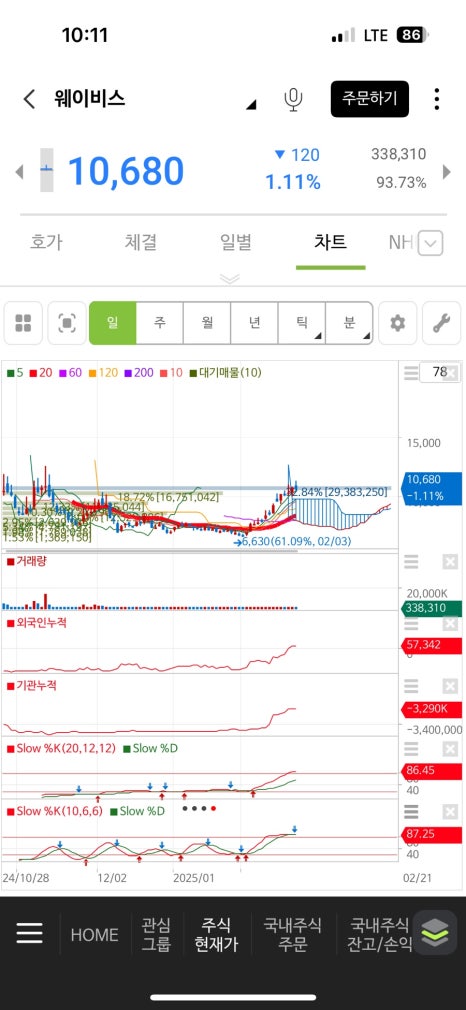Open the stock name dropdown triangle by 웨이비스
The width and height of the screenshot is (466, 1010).
tap(251, 104)
